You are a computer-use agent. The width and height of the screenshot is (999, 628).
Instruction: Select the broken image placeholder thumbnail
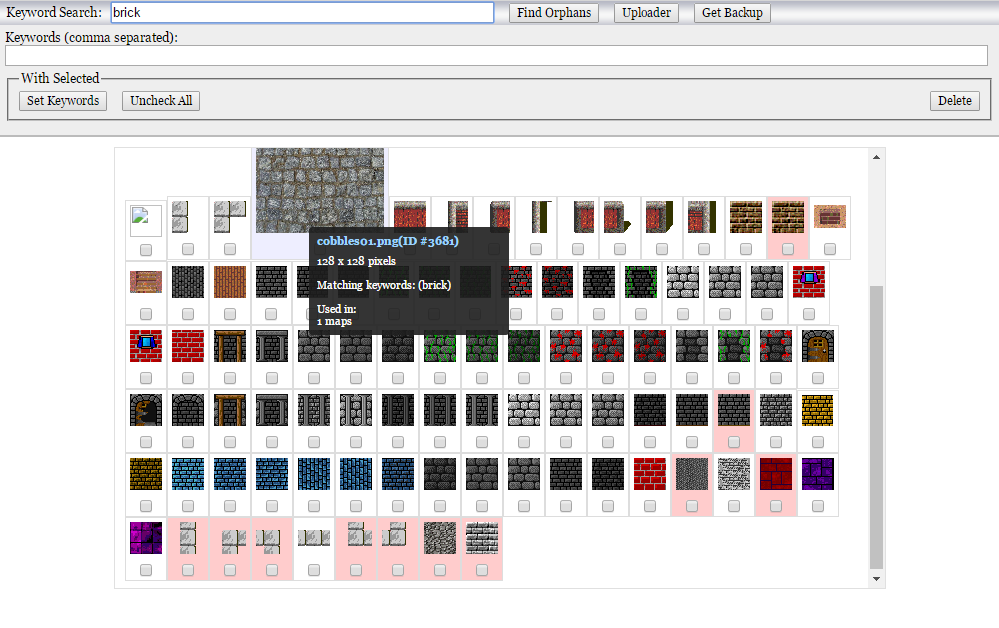146,220
